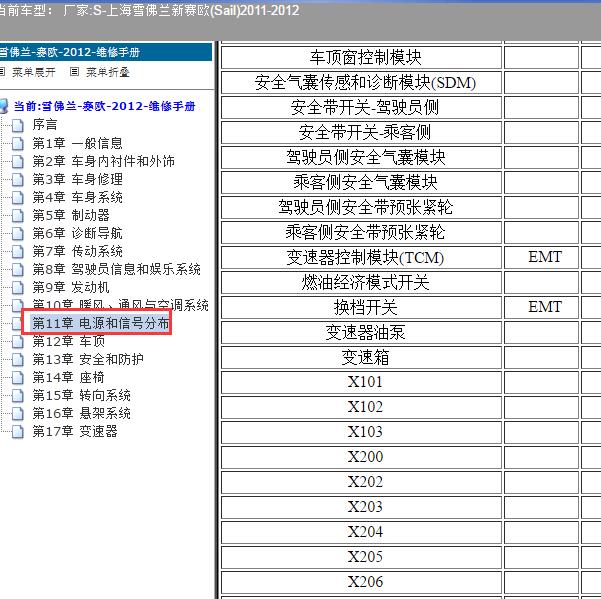Select 第11章 电源和信号分布
601x599 pixels.
coord(101,323)
